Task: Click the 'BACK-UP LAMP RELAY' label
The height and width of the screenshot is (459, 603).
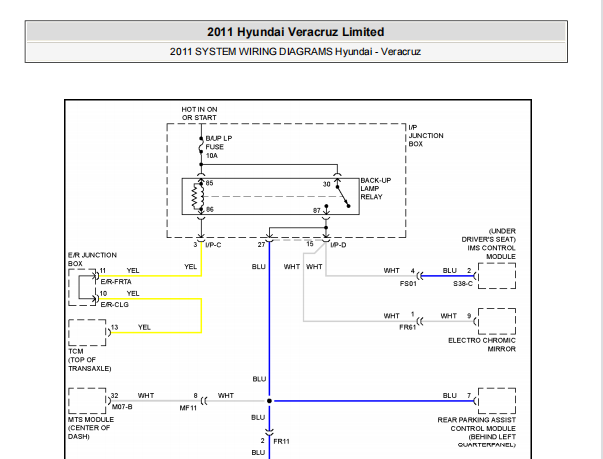Action: coord(376,188)
